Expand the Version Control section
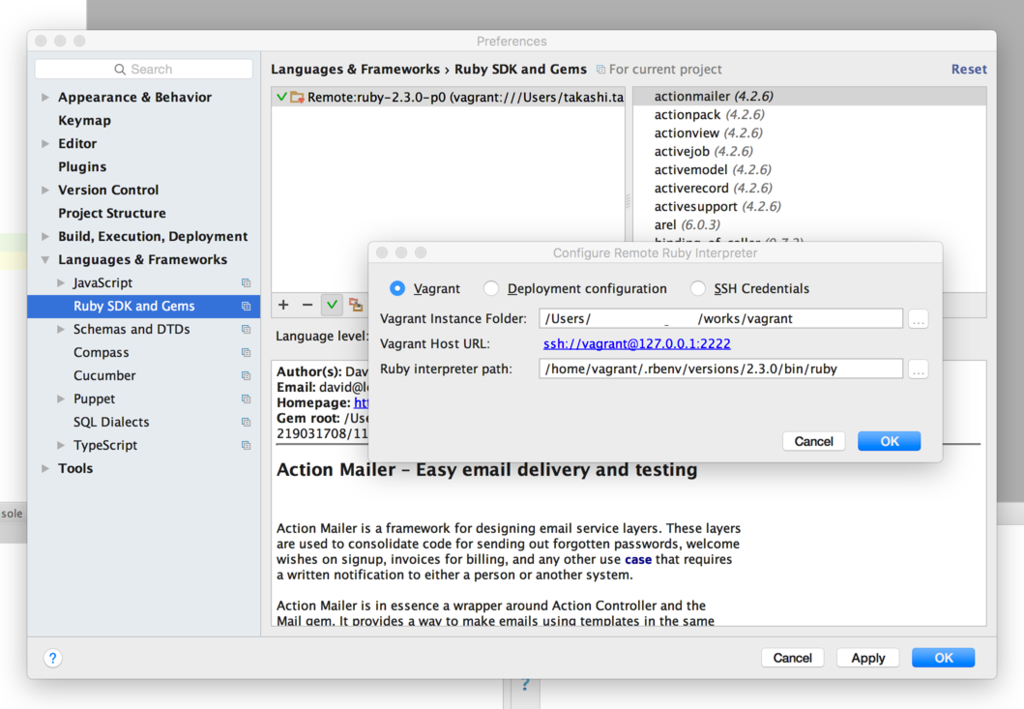This screenshot has height=709, width=1024. point(45,190)
